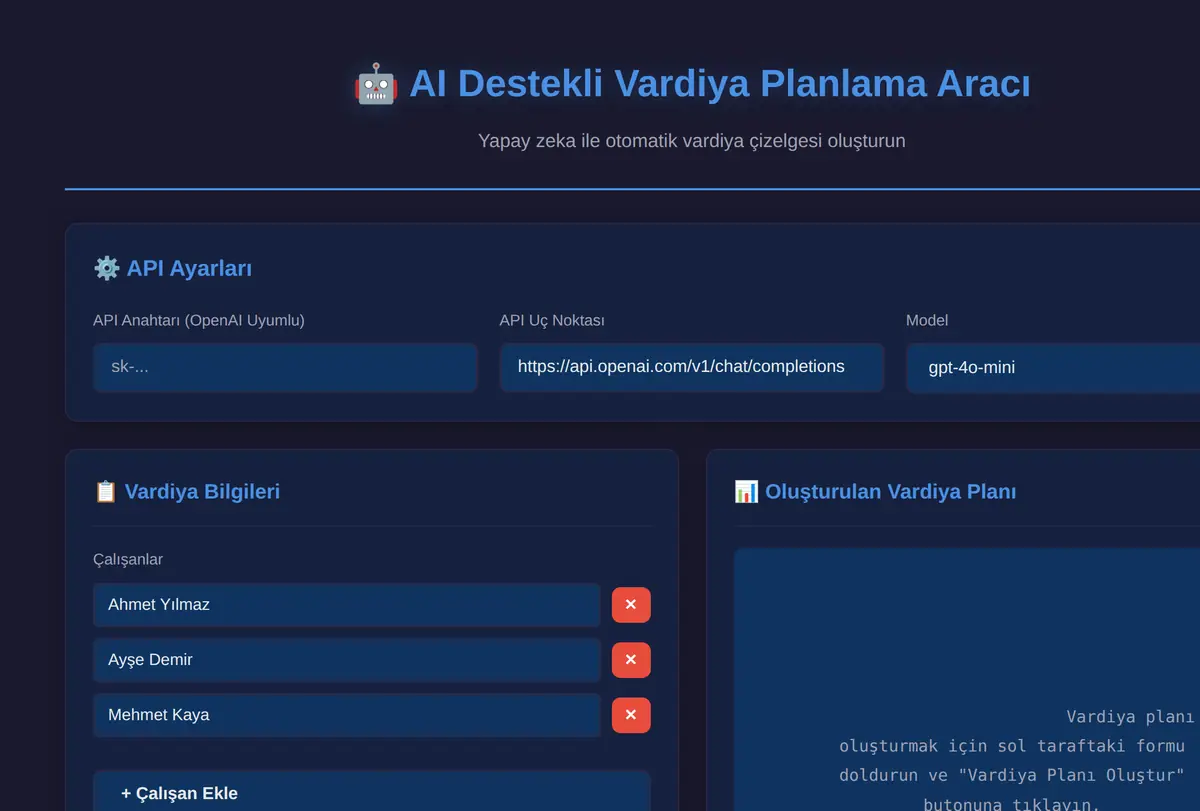This screenshot has height=811, width=1200.
Task: Click the robot emoji in the page title
Action: [x=376, y=84]
